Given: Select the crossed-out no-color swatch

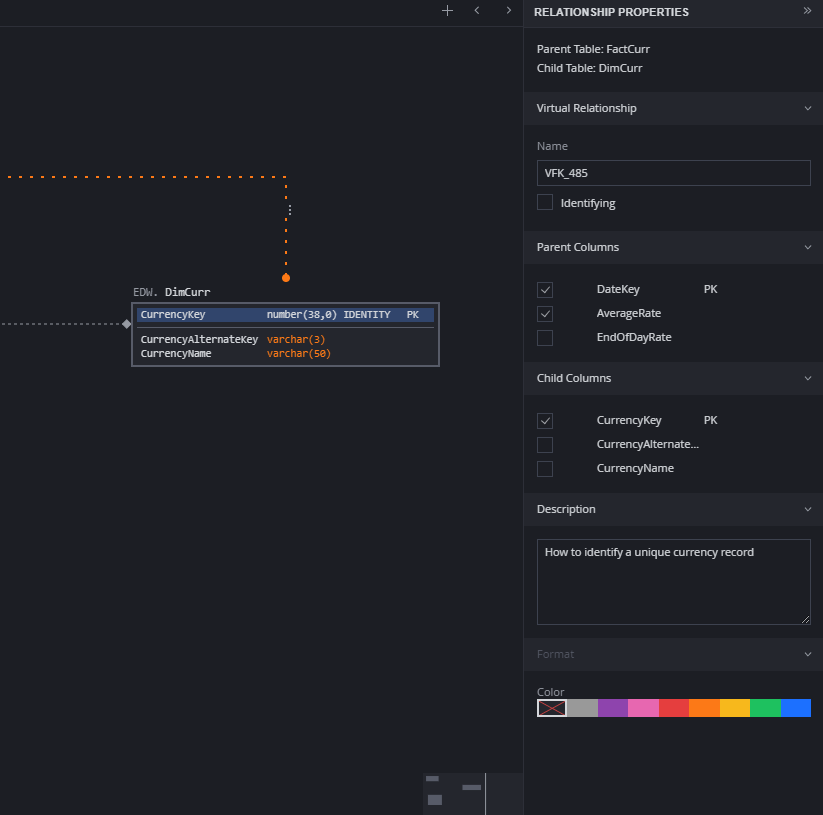Looking at the screenshot, I should [x=551, y=708].
